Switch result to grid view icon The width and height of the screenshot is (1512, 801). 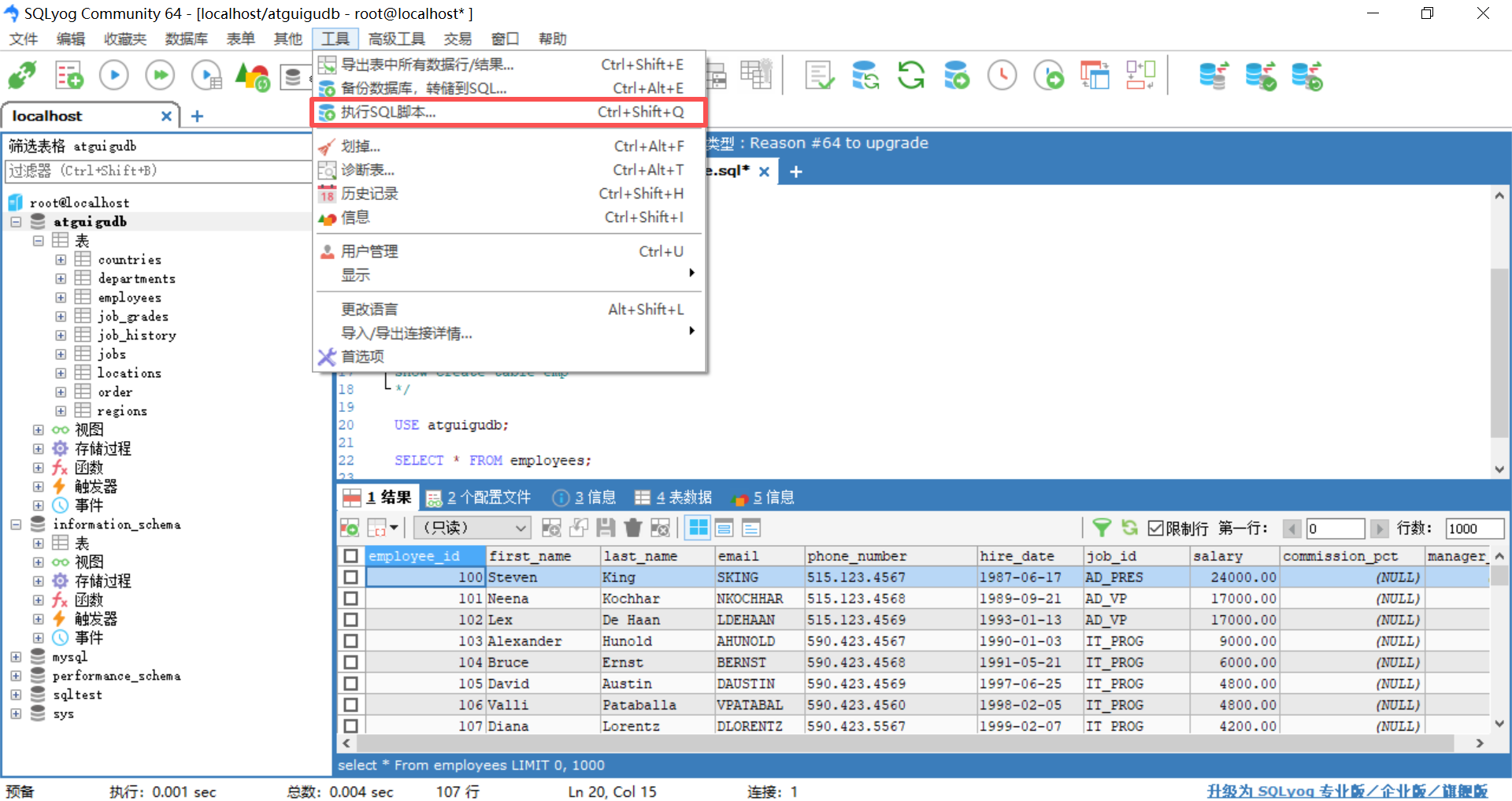click(698, 528)
